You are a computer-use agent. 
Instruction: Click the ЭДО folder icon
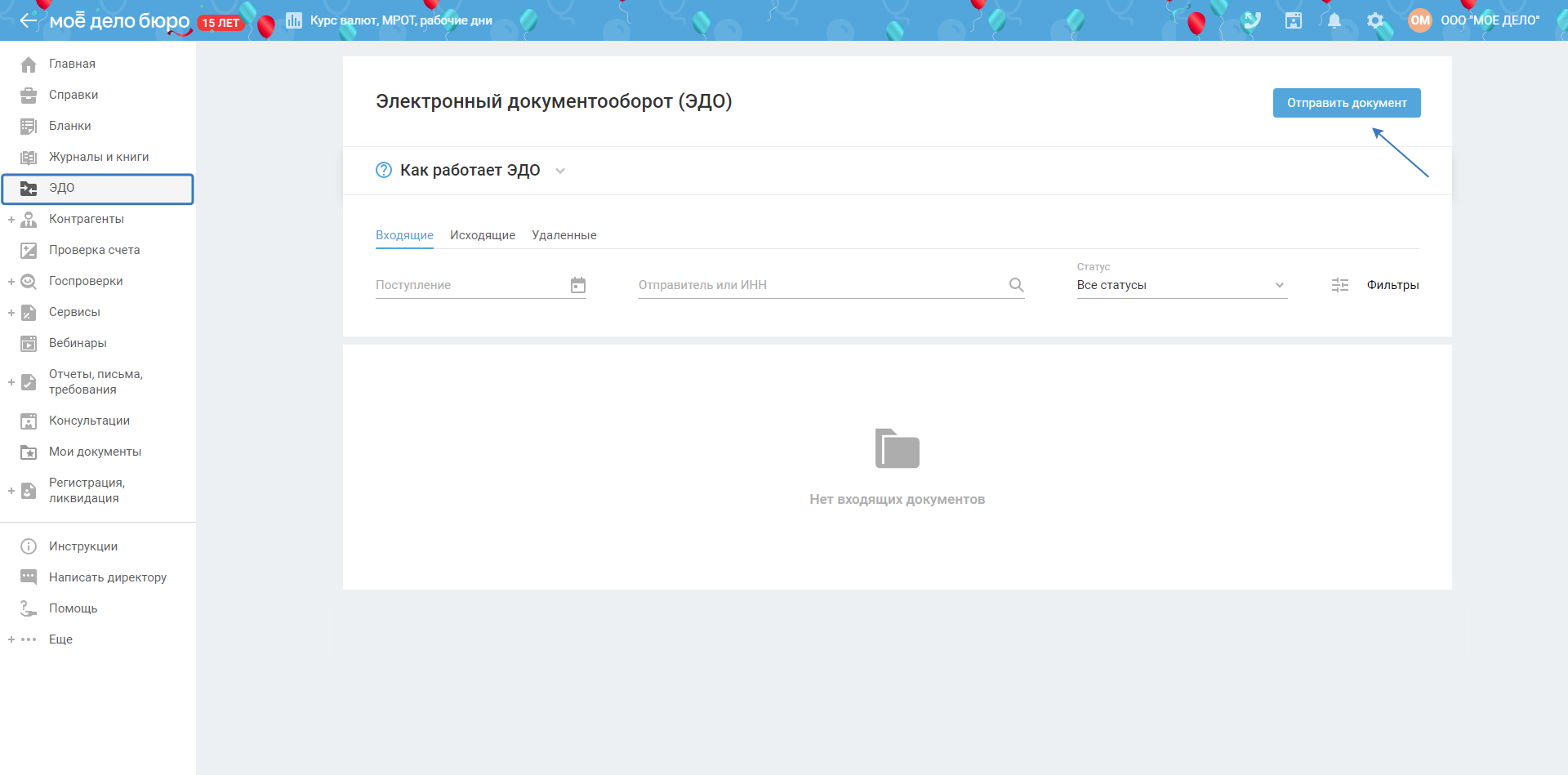tap(29, 189)
